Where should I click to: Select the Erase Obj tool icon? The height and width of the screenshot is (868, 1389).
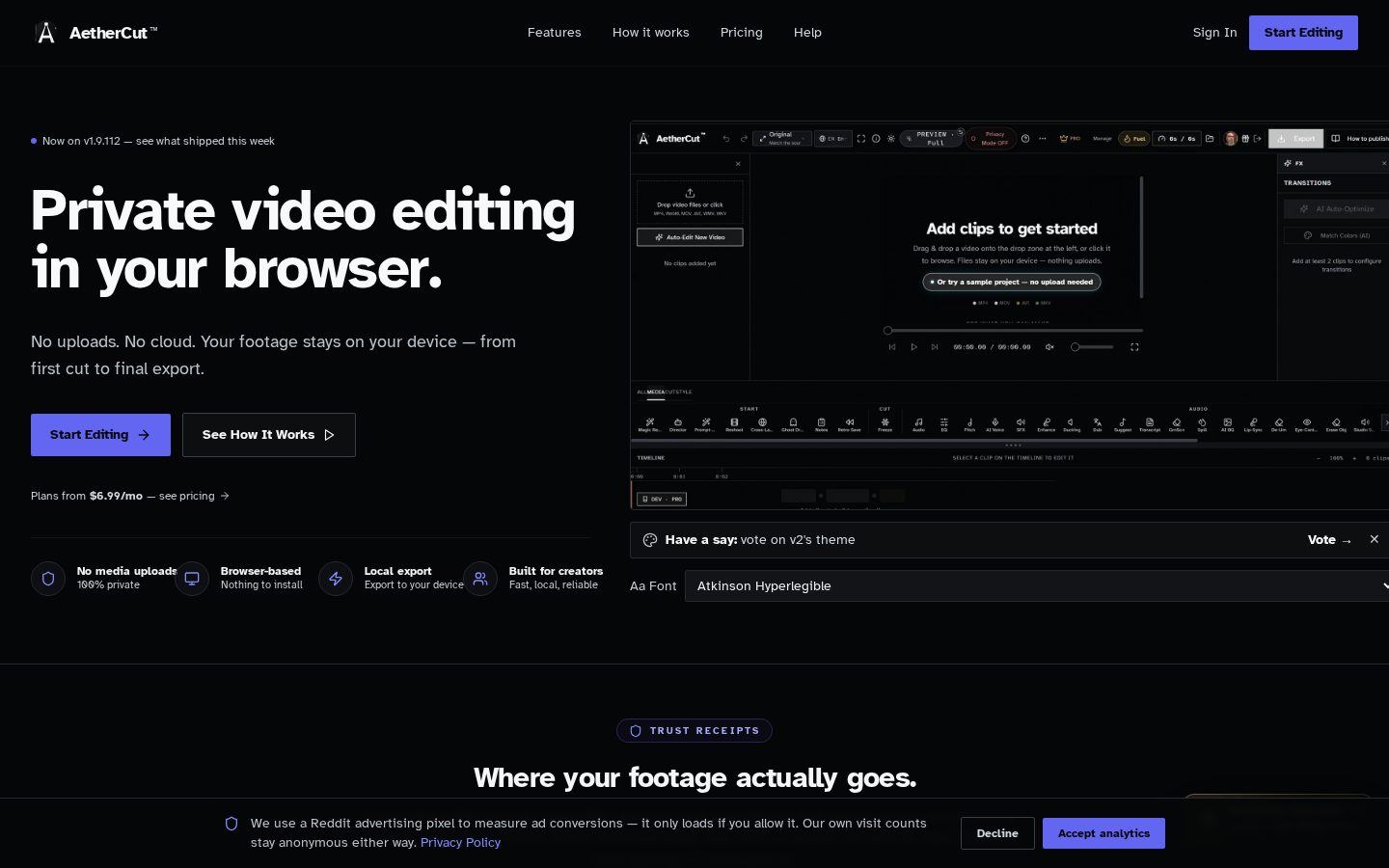[x=1336, y=422]
